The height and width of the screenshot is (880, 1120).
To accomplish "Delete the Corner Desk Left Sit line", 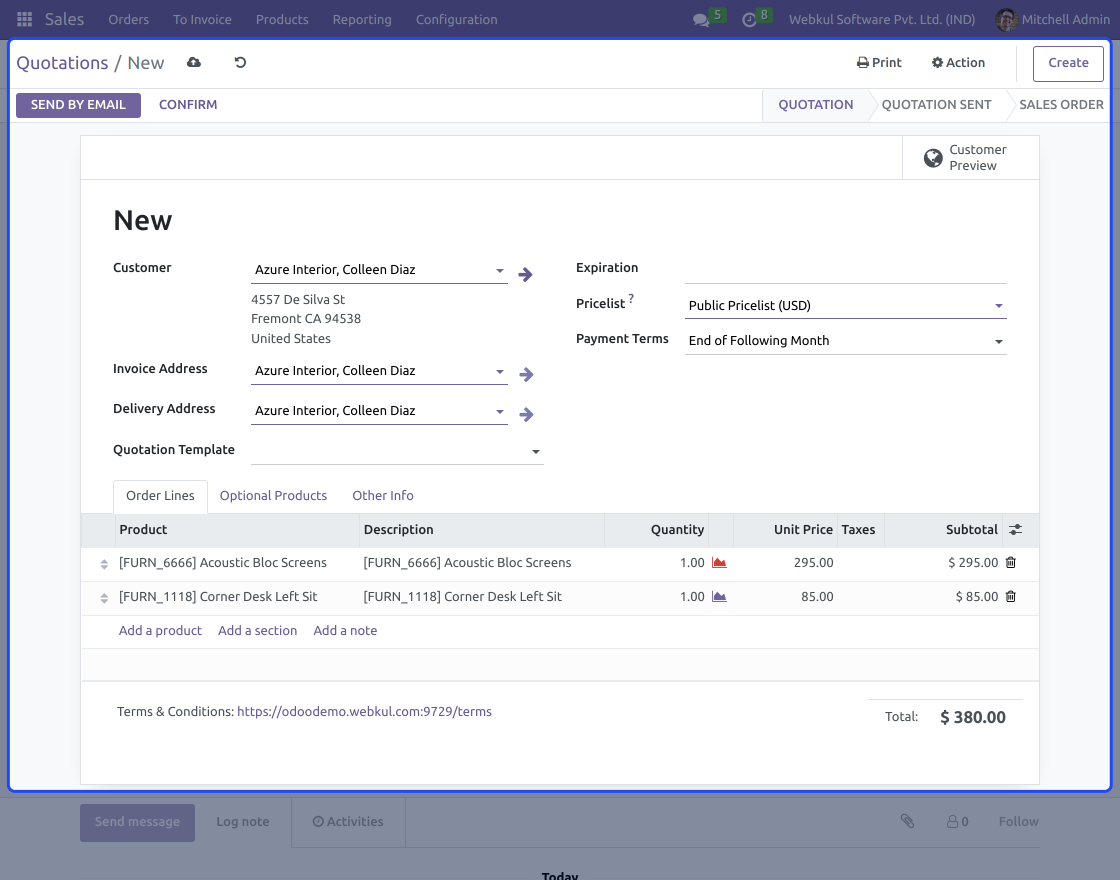I will [x=1011, y=596].
